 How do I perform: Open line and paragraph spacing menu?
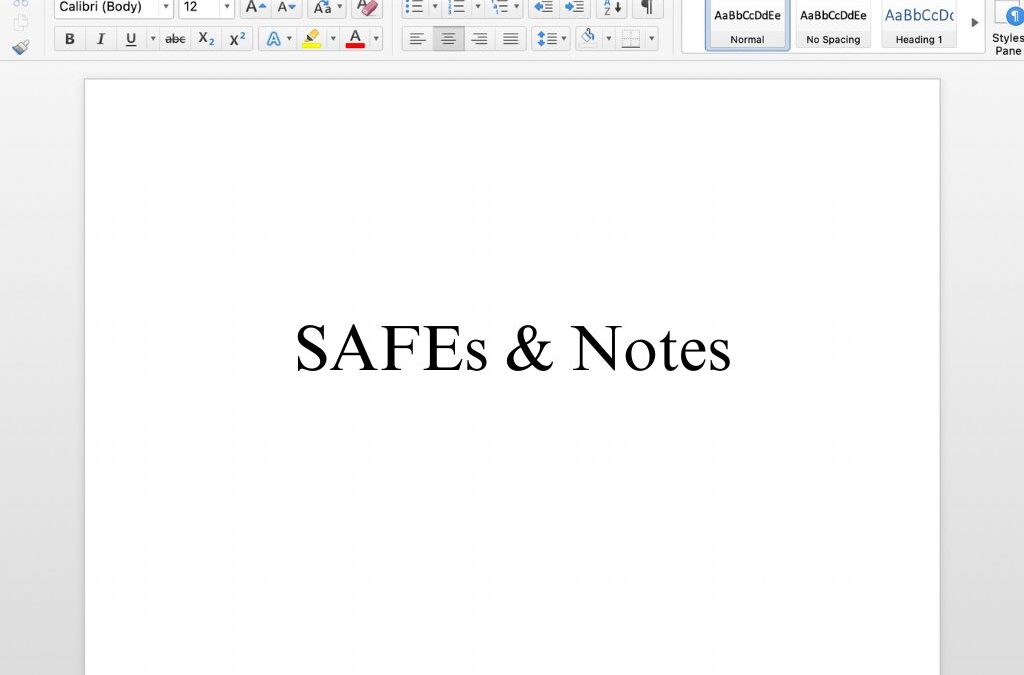pos(551,39)
